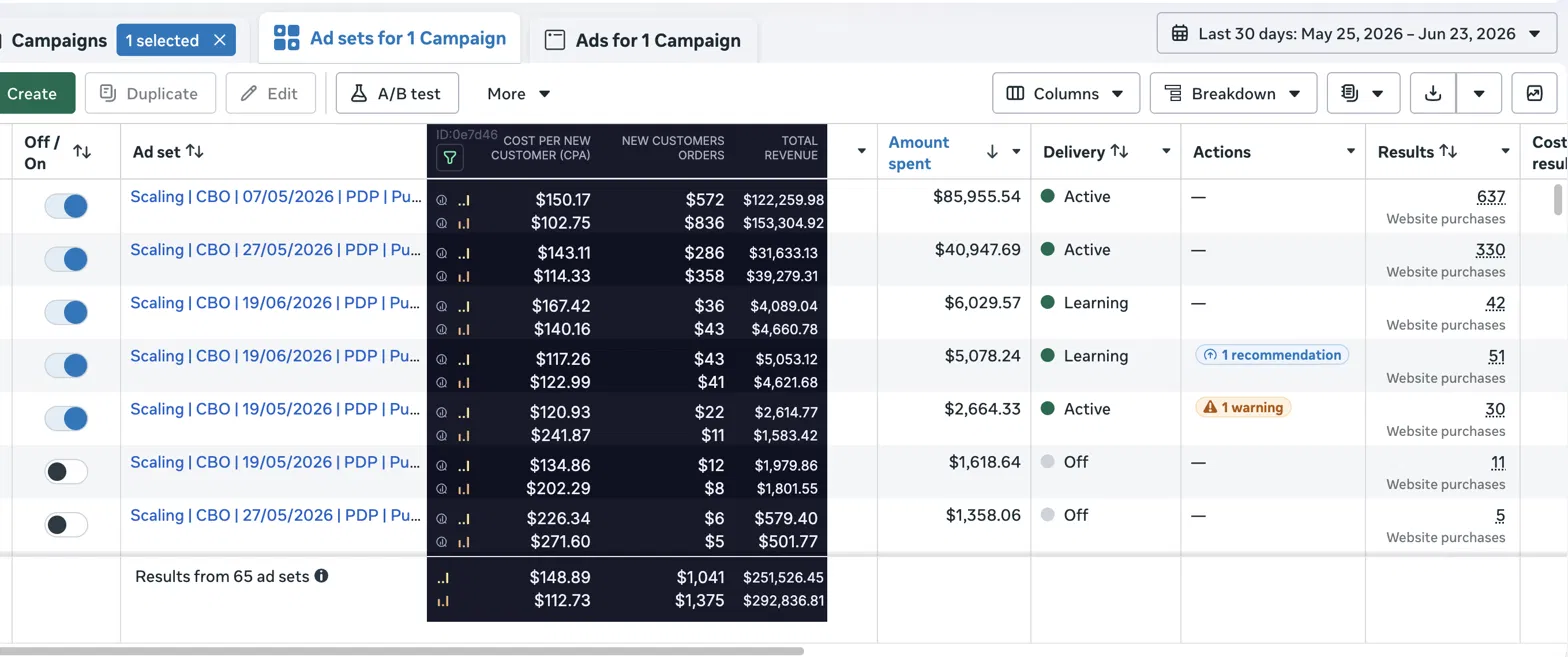
Task: Open the Columns dropdown
Action: 1066,93
